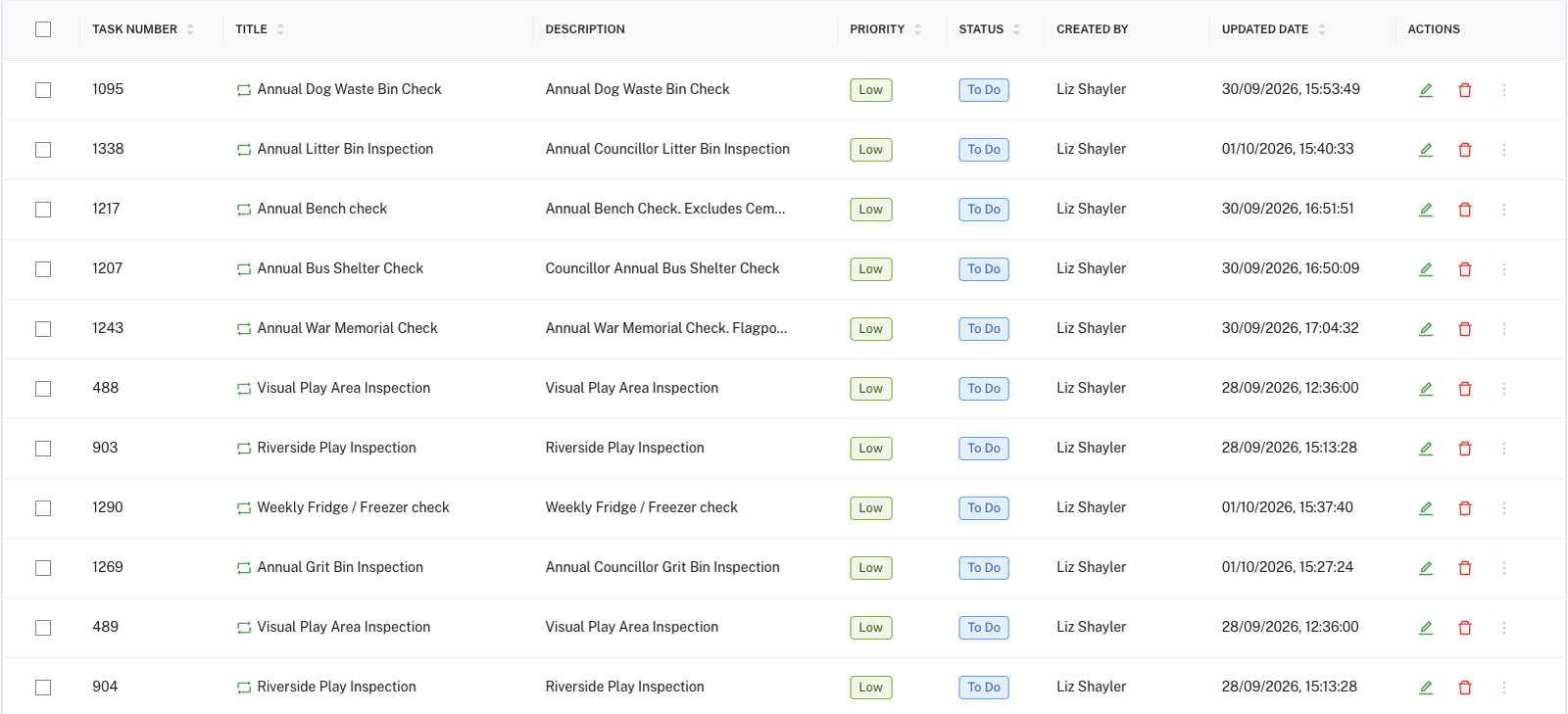1568x714 pixels.
Task: Select the checkbox for task 1095
Action: coord(43,90)
